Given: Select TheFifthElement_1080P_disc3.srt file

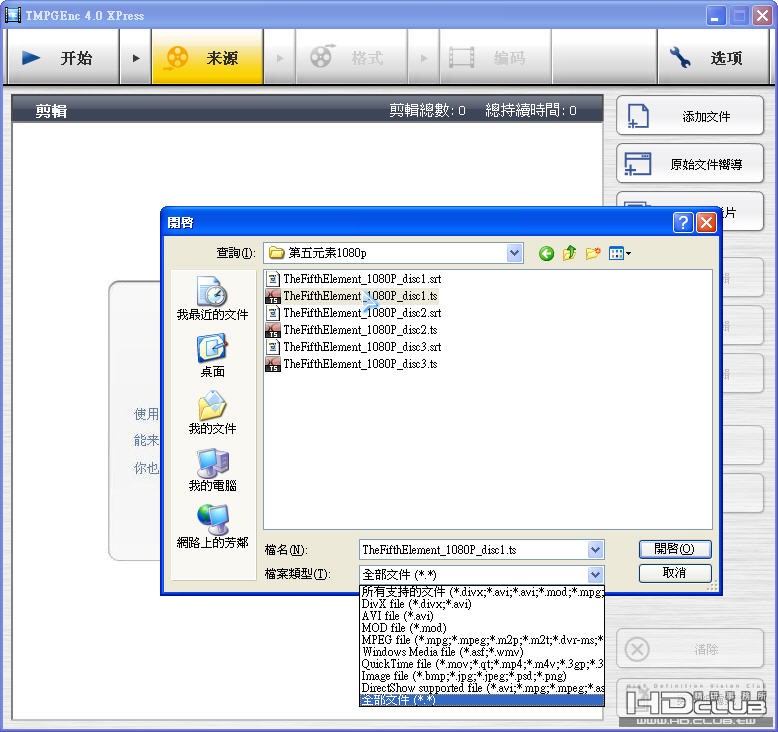Looking at the screenshot, I should point(353,346).
